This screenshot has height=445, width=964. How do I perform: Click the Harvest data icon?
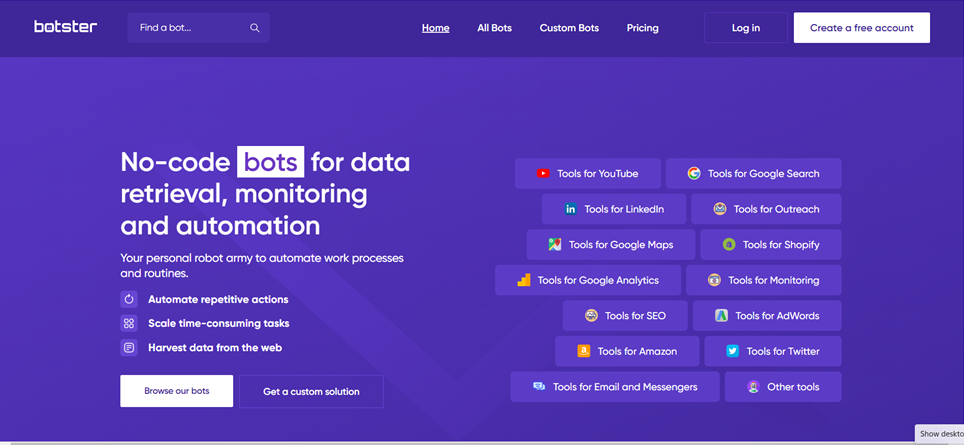[128, 347]
